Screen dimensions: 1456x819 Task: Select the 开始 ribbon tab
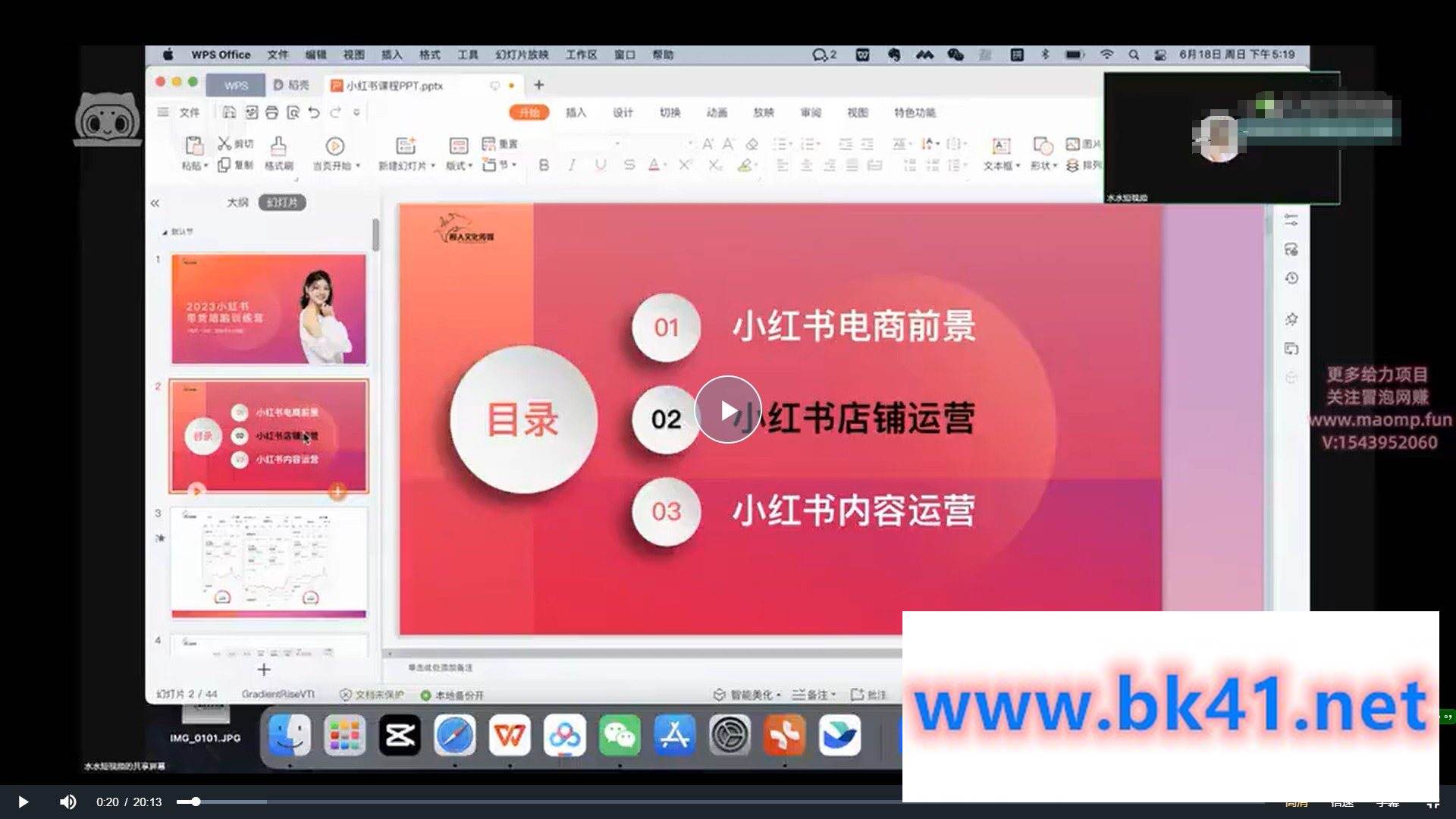529,112
